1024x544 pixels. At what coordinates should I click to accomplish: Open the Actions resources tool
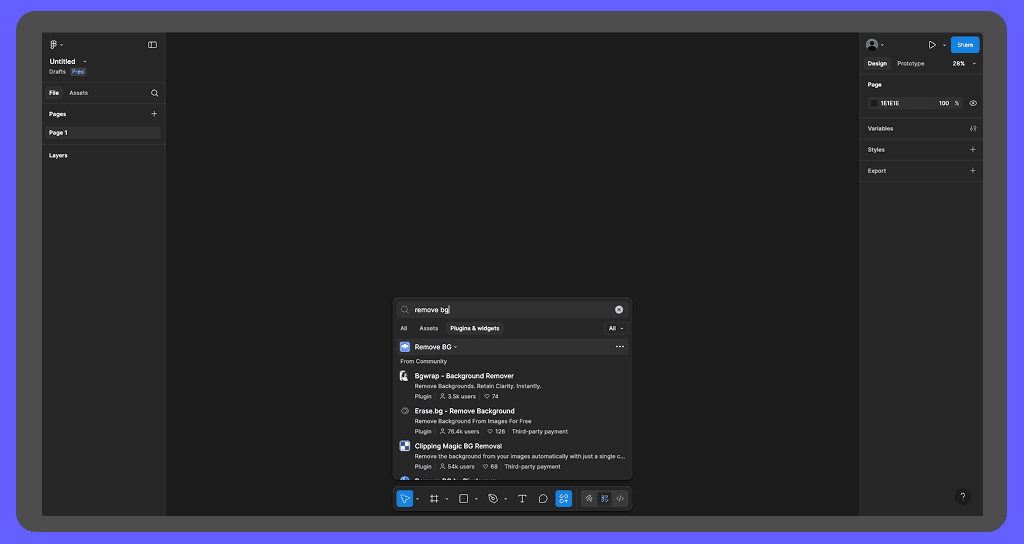coord(564,498)
